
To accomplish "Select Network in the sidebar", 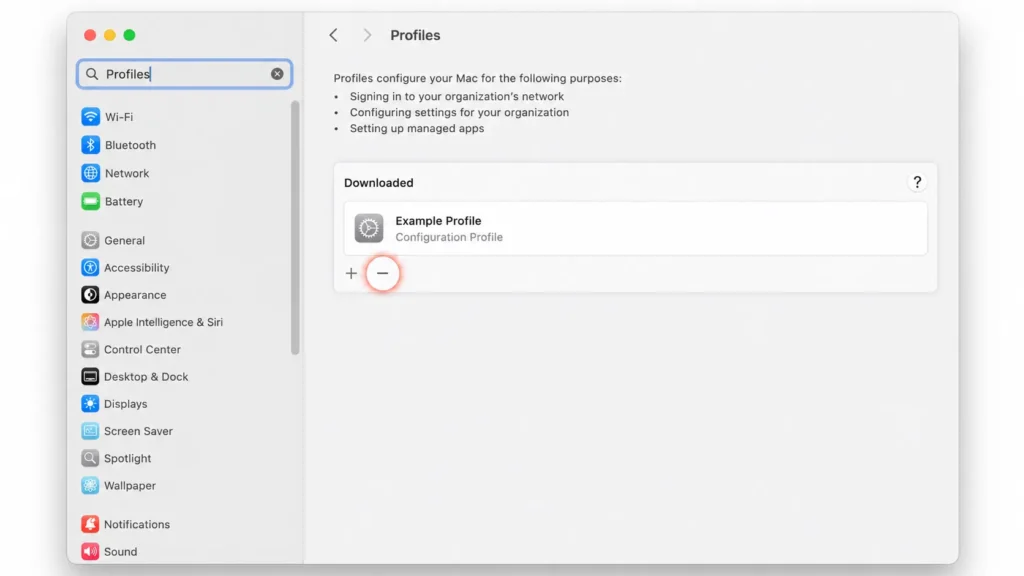I will point(116,173).
